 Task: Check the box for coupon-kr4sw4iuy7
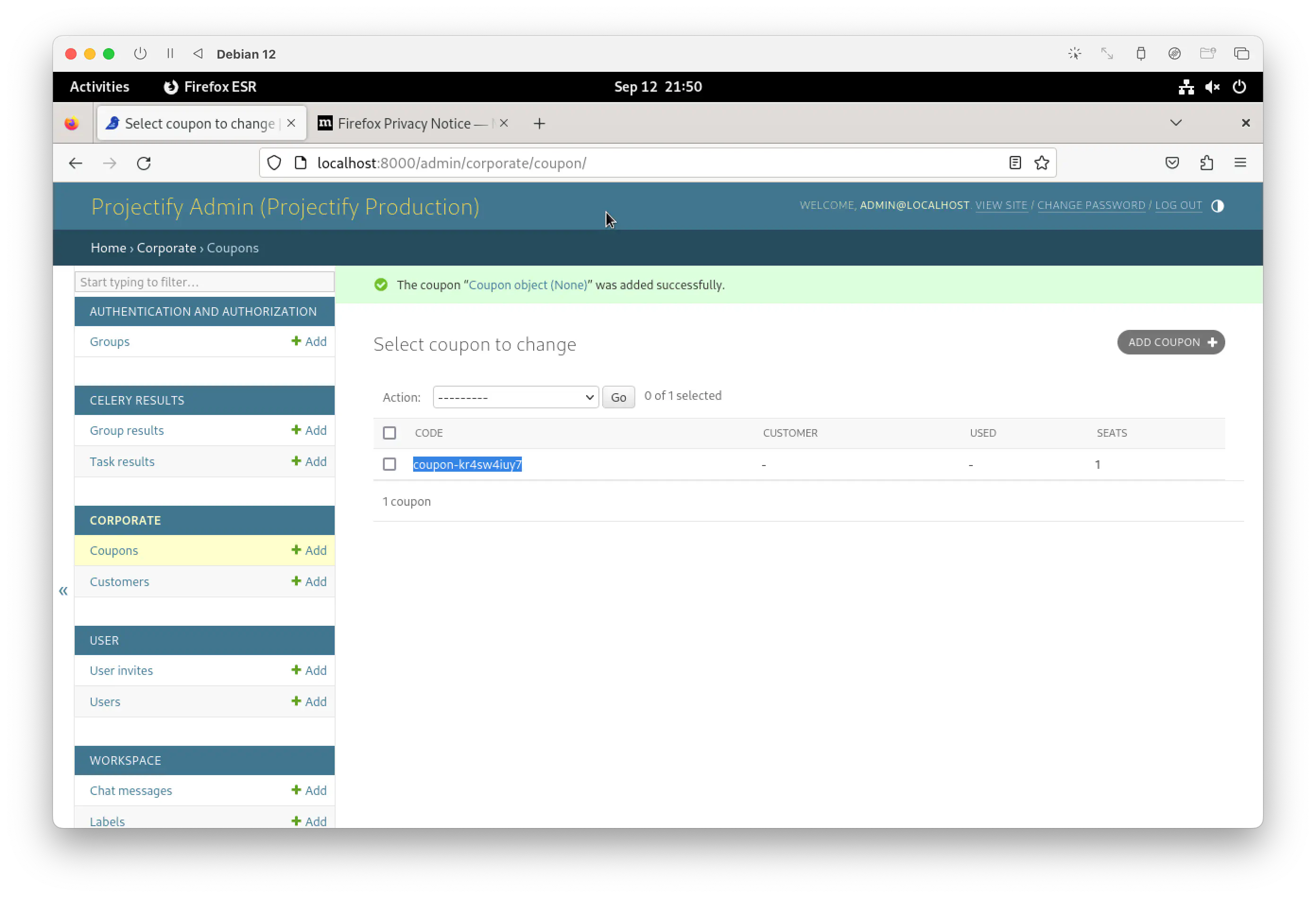click(389, 464)
